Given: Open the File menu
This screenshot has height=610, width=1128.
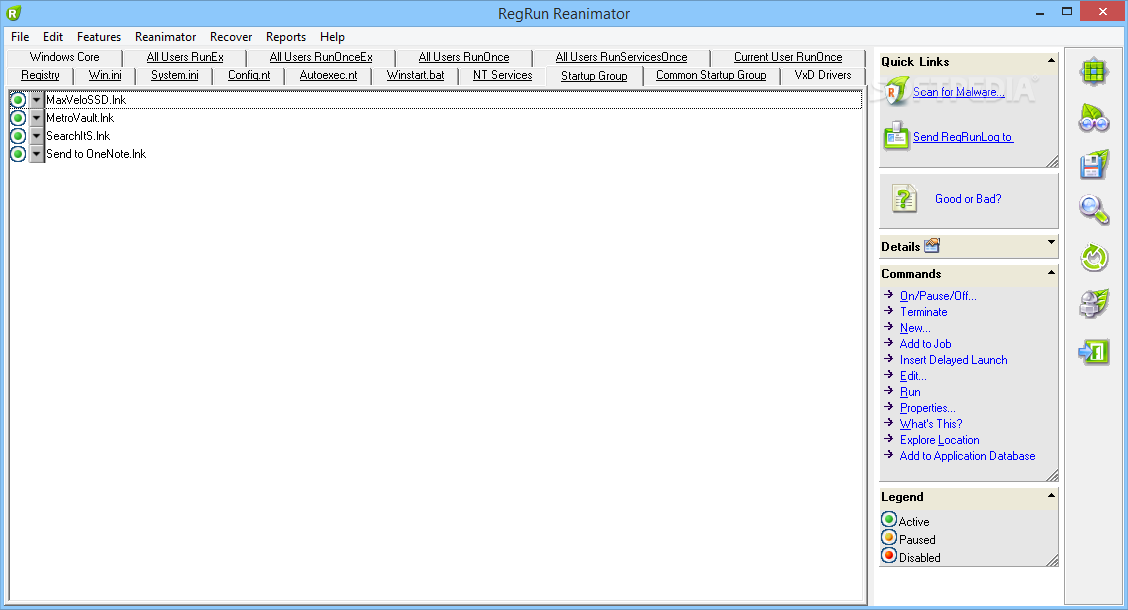Looking at the screenshot, I should click(x=20, y=37).
